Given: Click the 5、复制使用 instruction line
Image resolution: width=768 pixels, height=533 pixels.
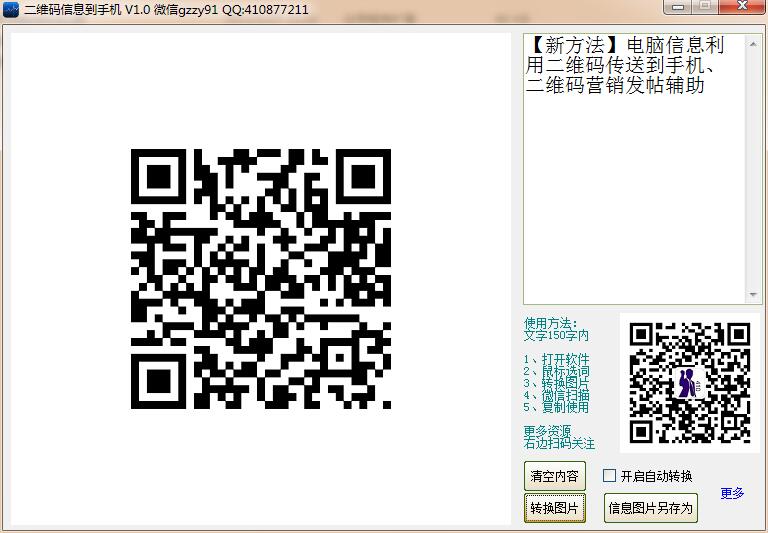Looking at the screenshot, I should 556,407.
